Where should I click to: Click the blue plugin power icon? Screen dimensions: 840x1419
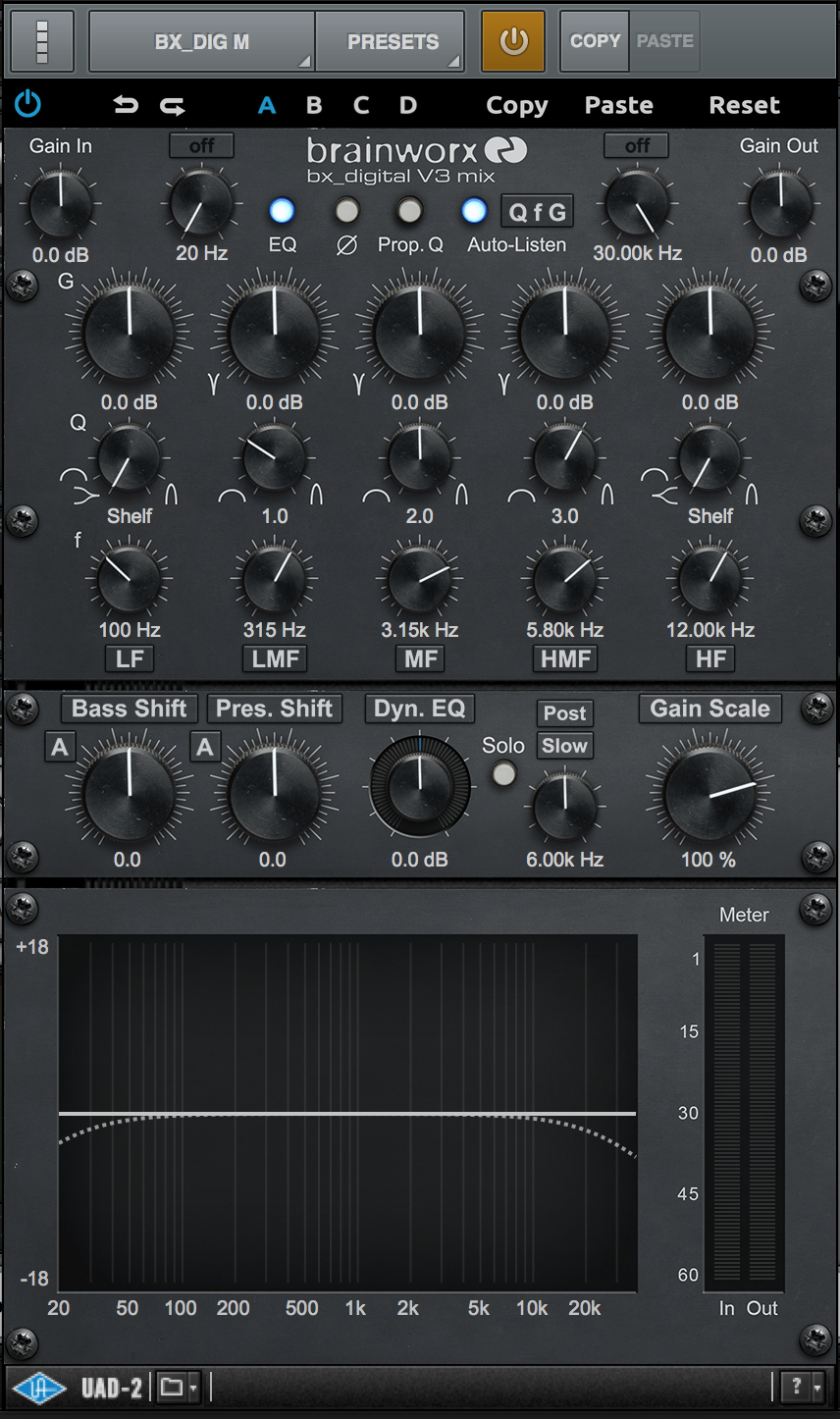click(28, 103)
